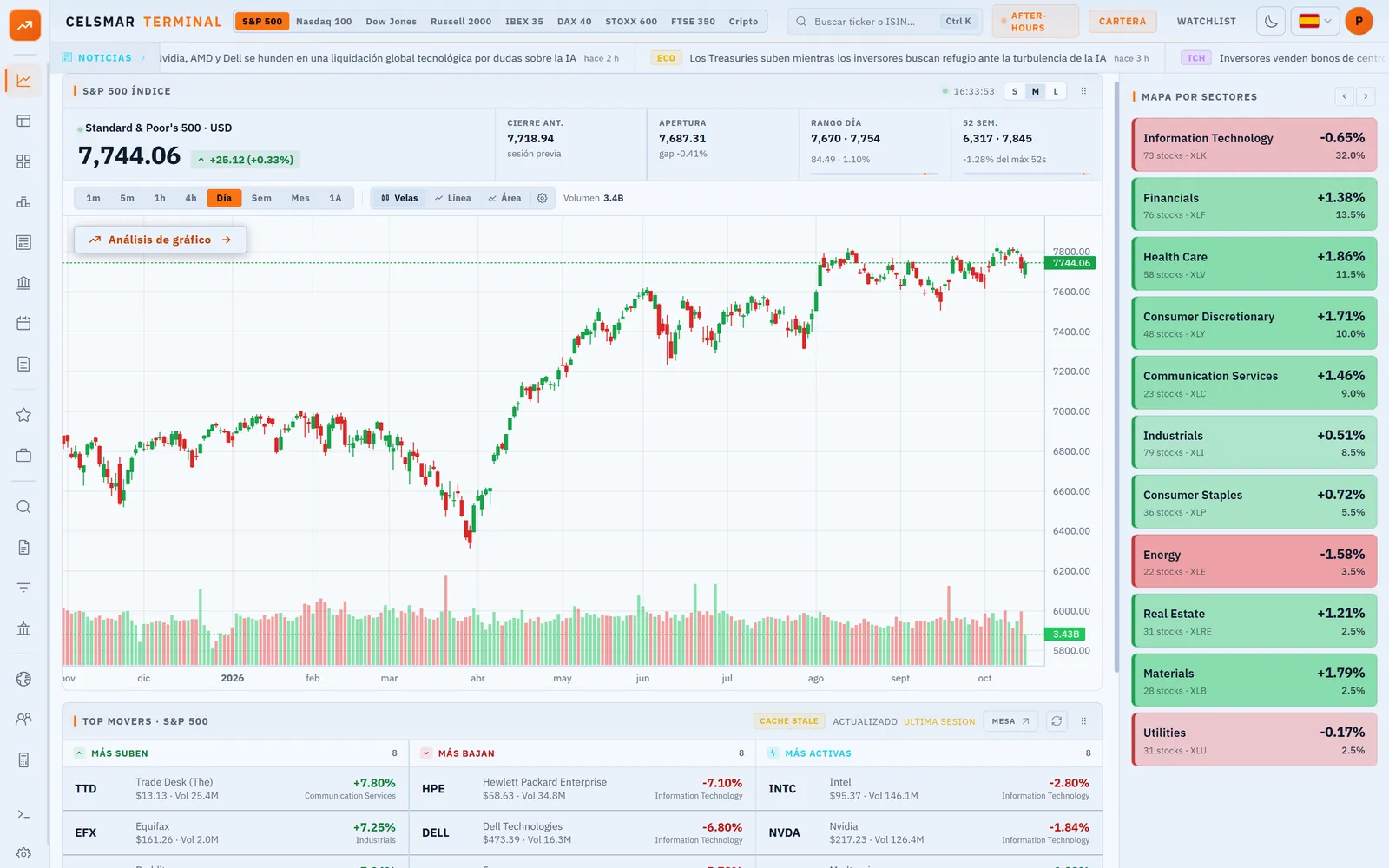
Task: Click the user avatar P
Action: [1359, 22]
